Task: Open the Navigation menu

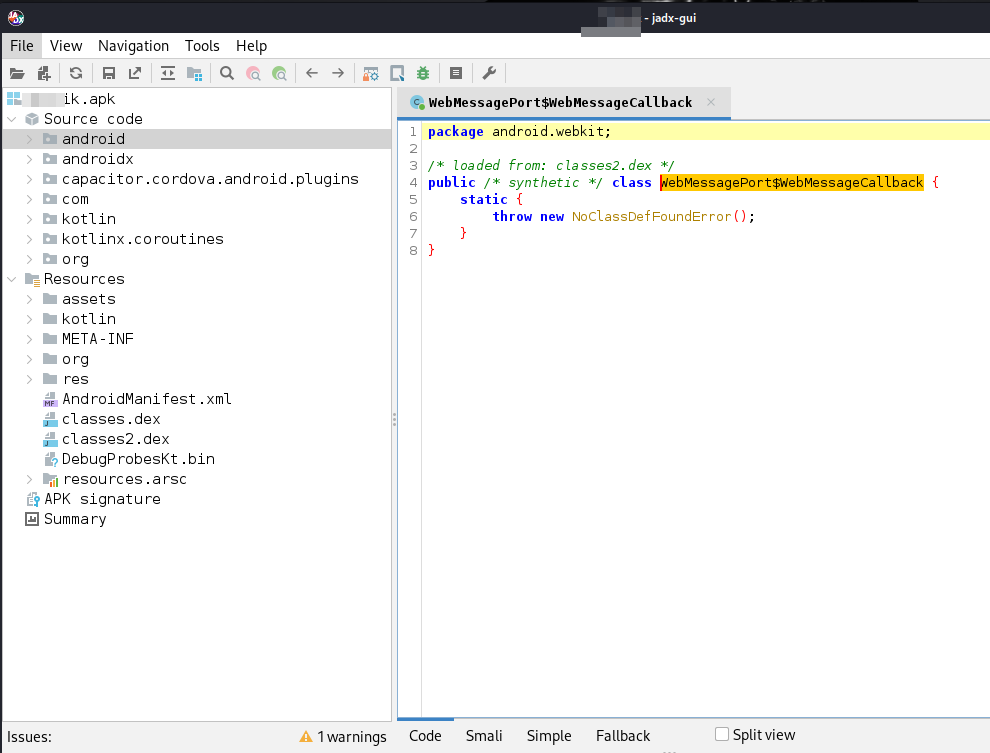Action: click(x=133, y=46)
